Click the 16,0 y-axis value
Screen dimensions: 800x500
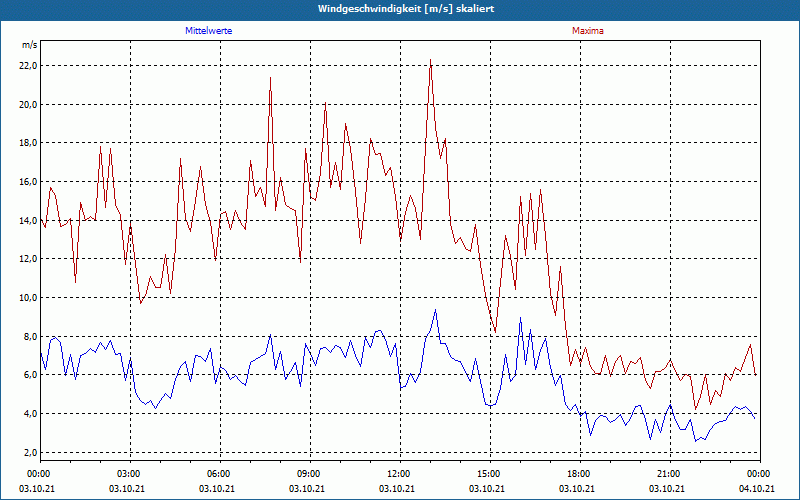(x=29, y=182)
